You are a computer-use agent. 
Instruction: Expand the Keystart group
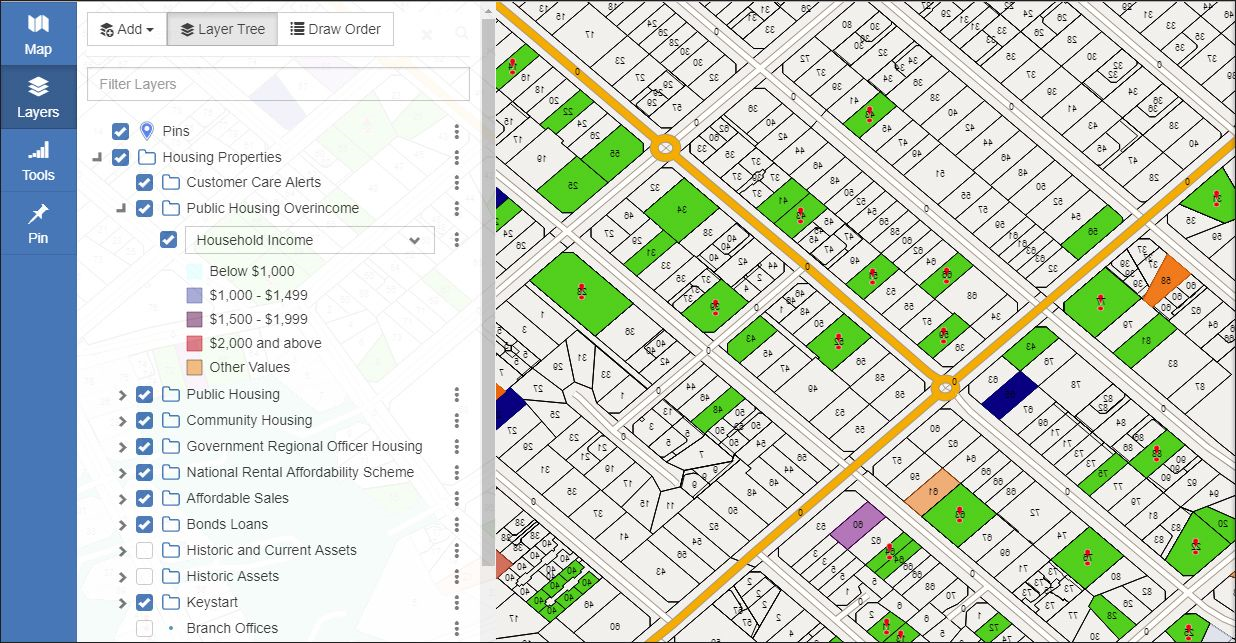122,602
